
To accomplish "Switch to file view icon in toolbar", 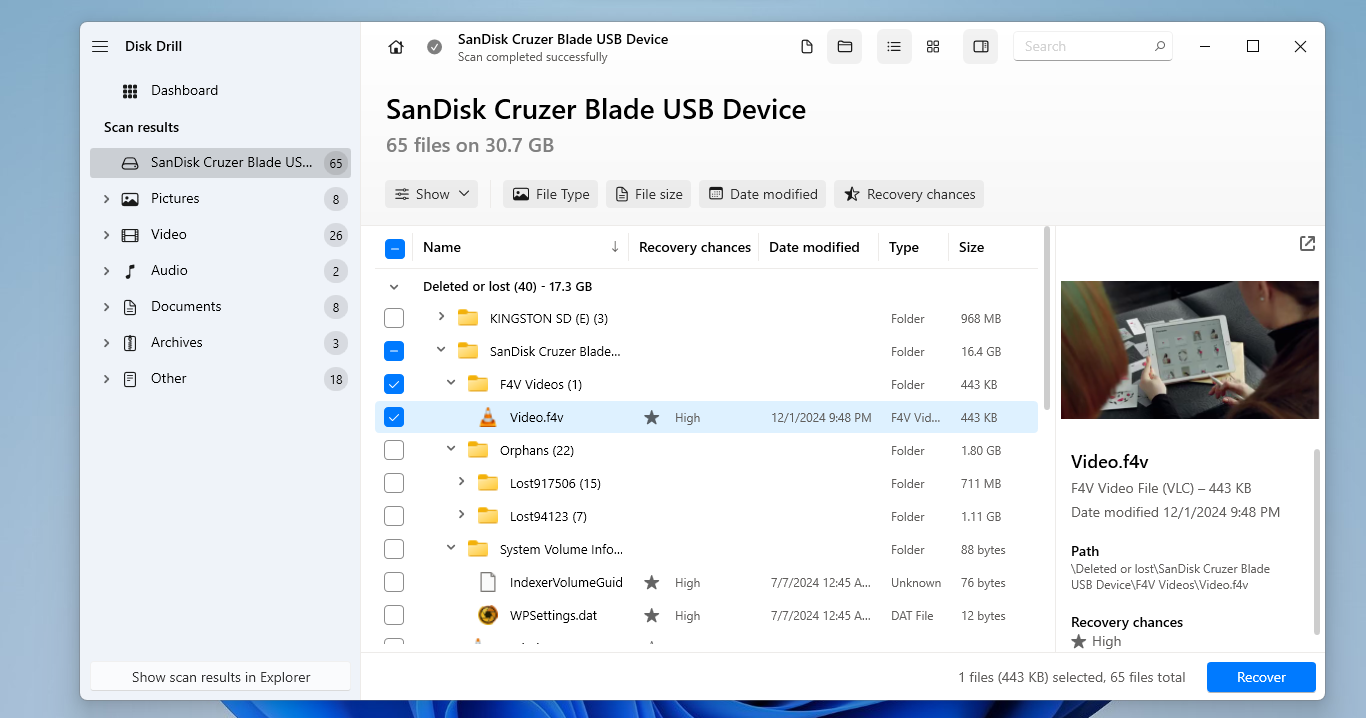I will 807,47.
